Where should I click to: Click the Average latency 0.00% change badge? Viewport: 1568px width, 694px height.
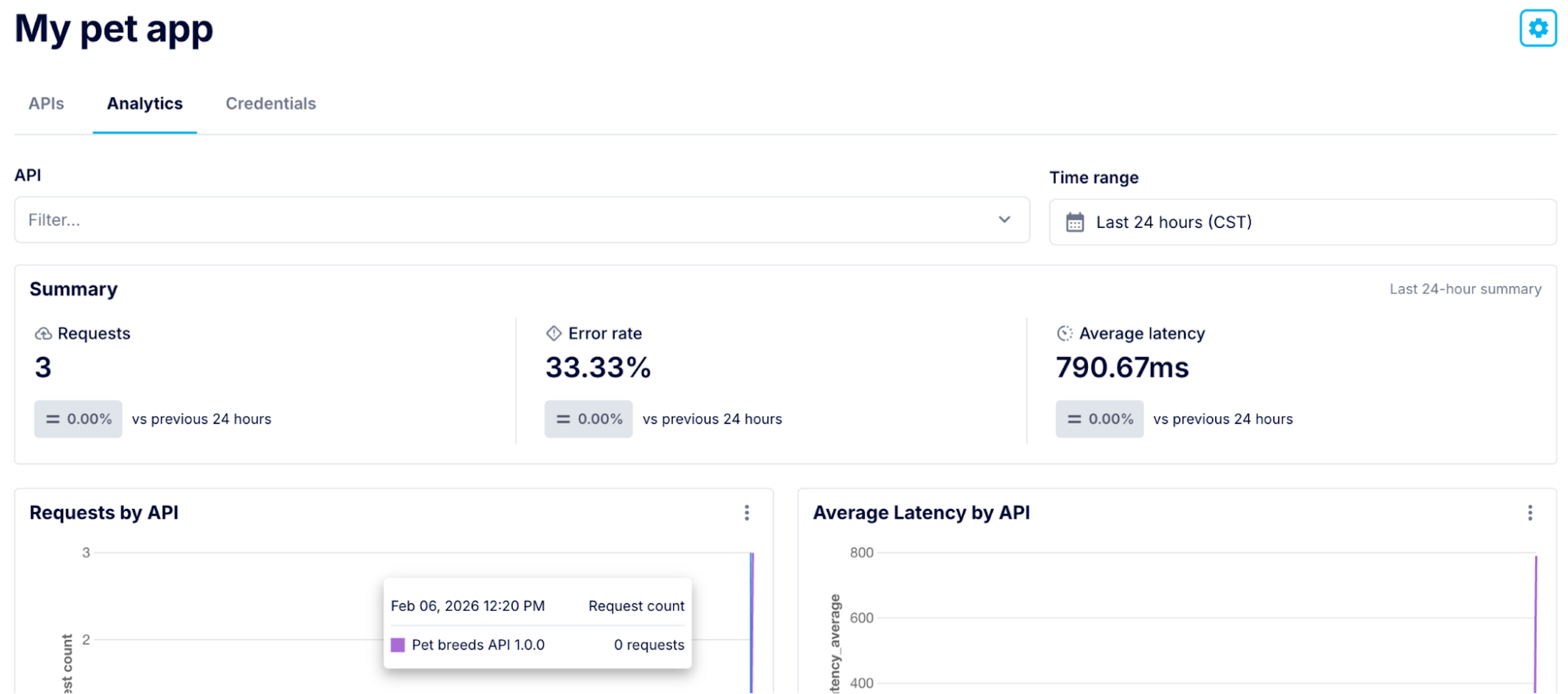point(1099,419)
